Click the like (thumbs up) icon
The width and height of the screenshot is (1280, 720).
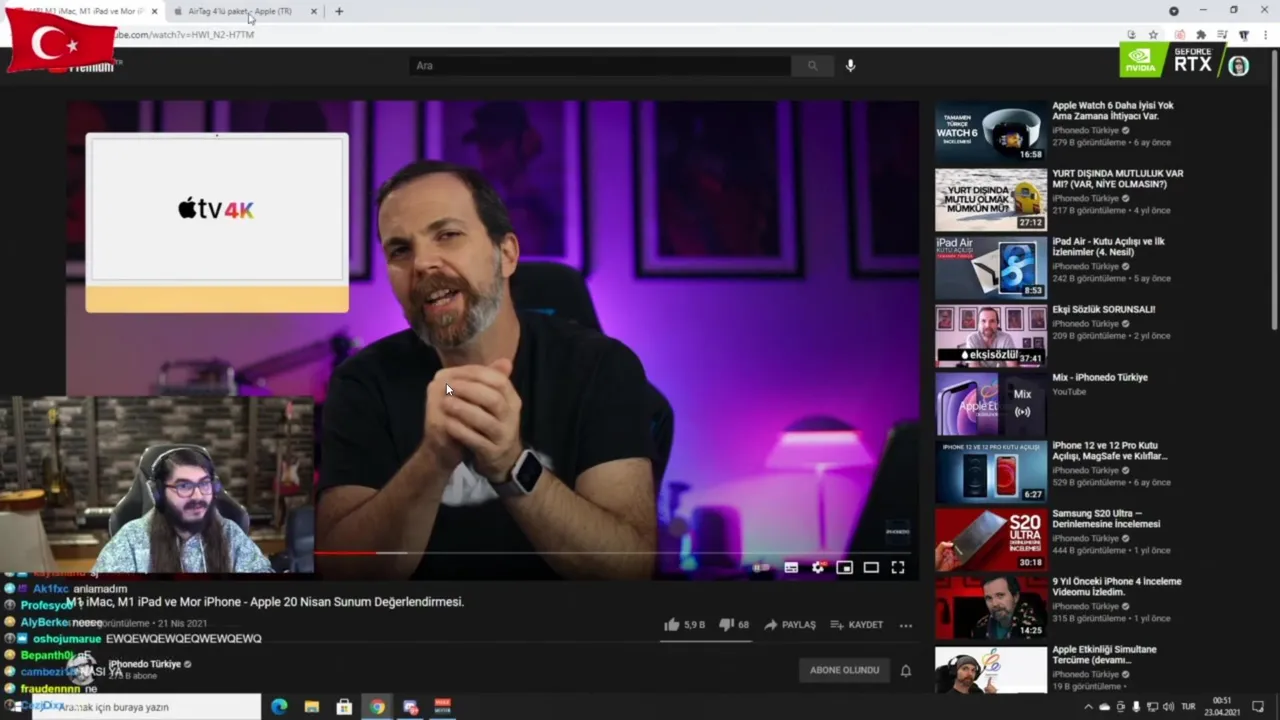click(671, 625)
